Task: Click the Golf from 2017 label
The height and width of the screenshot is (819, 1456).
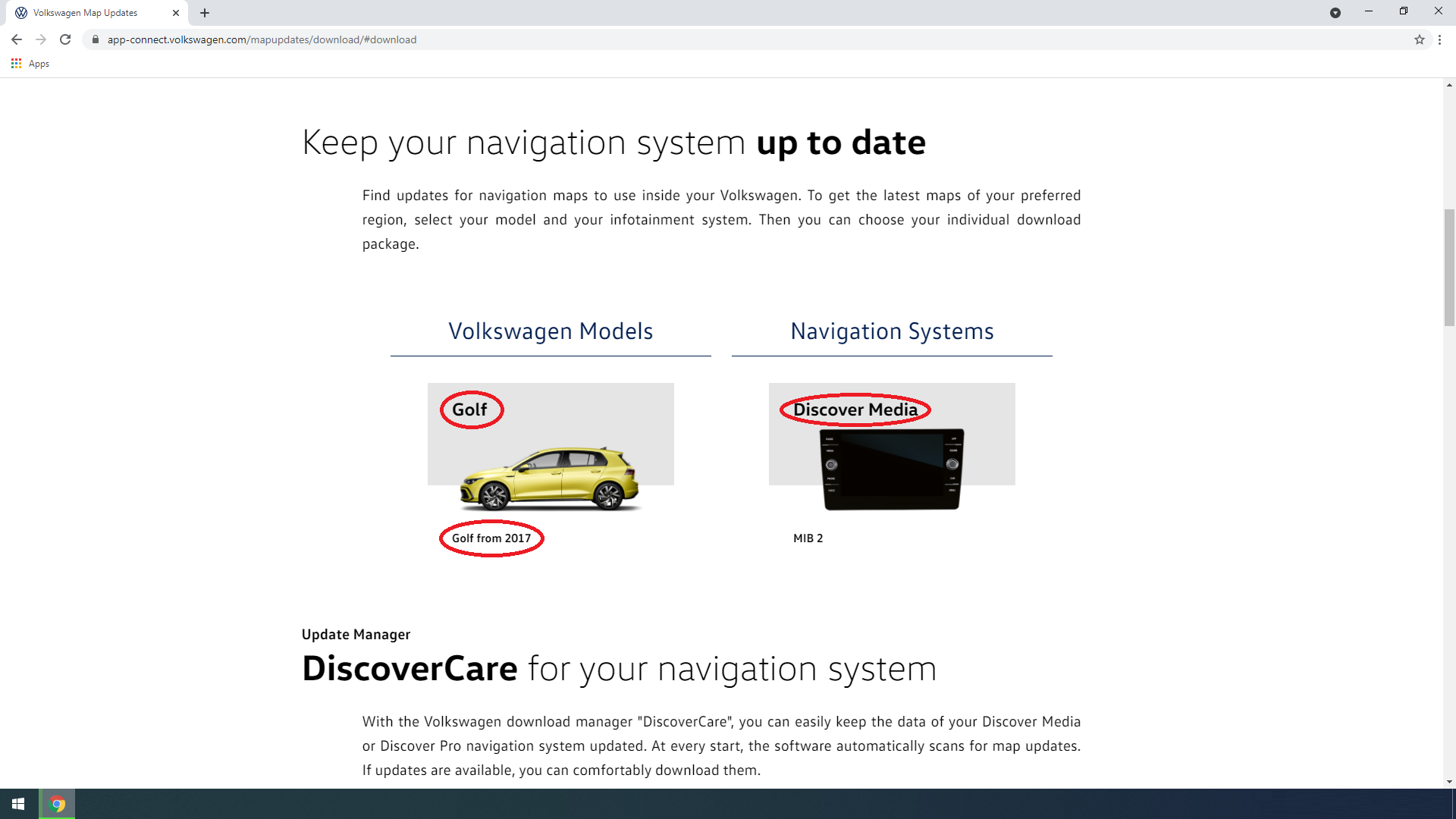Action: tap(491, 538)
